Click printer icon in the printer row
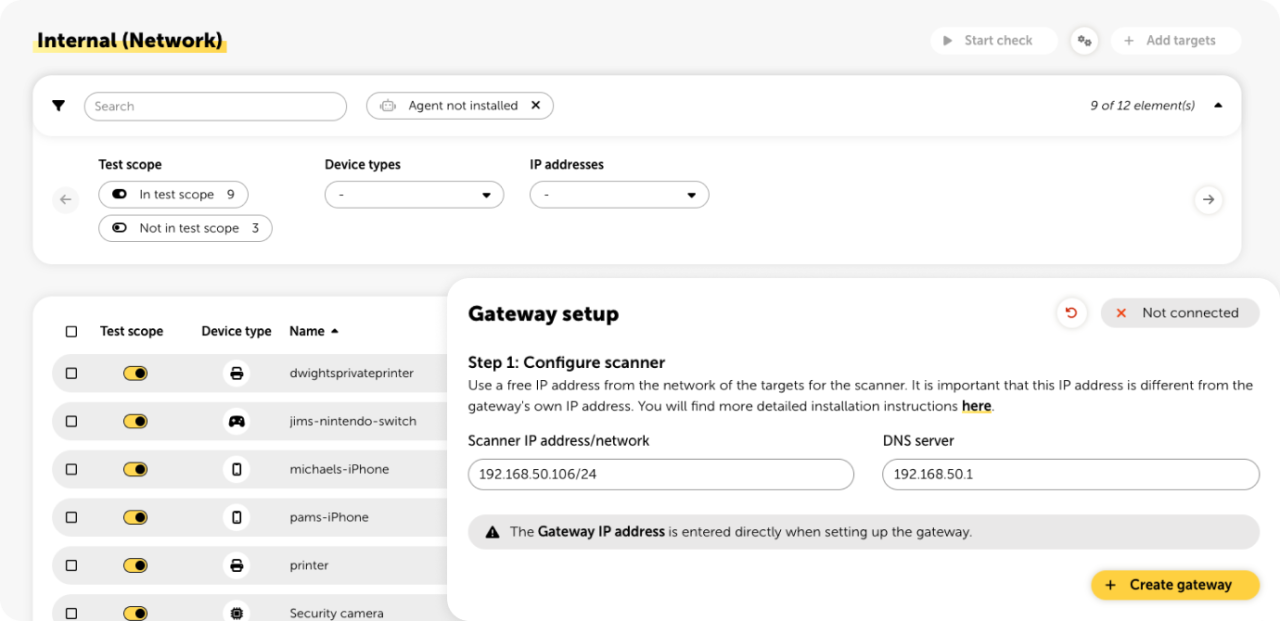 (x=236, y=565)
